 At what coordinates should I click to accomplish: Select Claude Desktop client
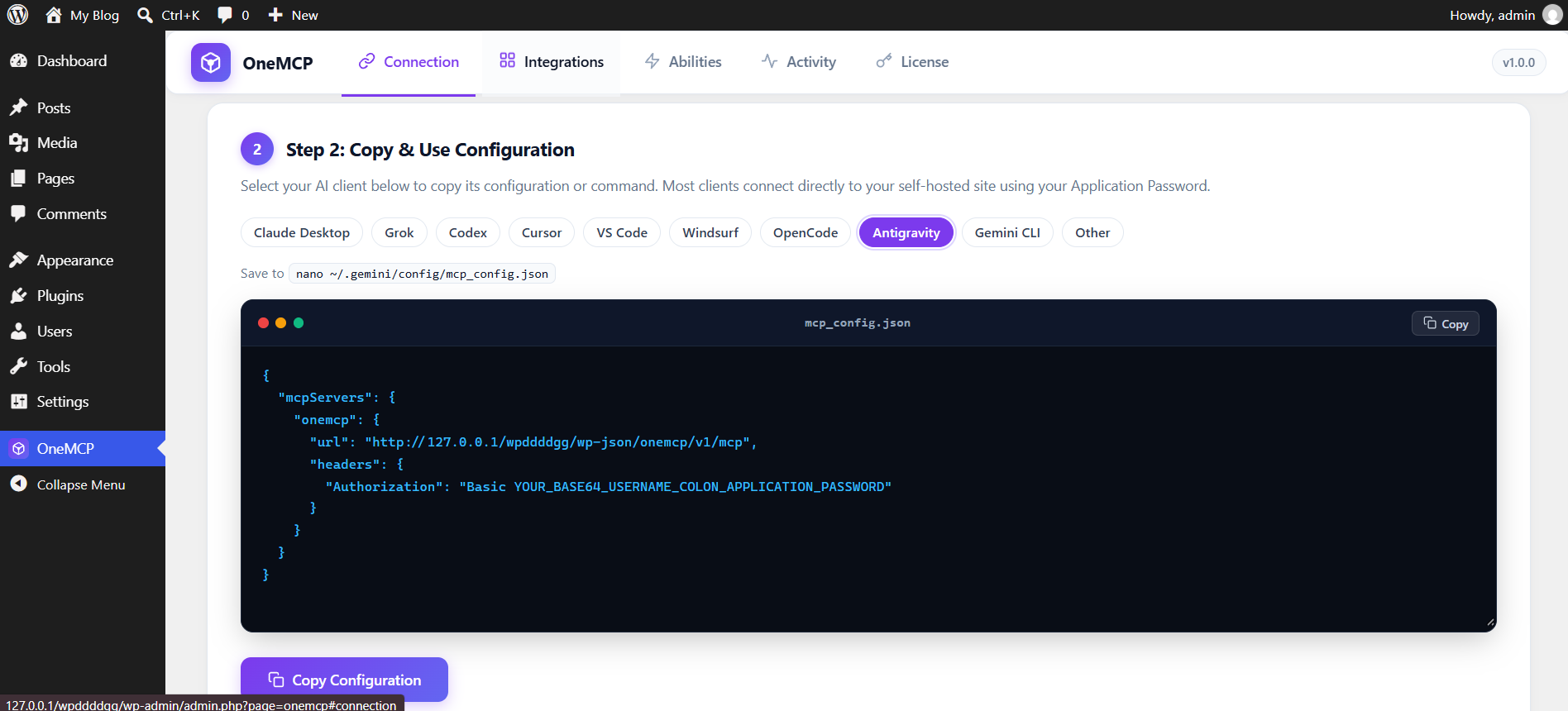point(302,232)
